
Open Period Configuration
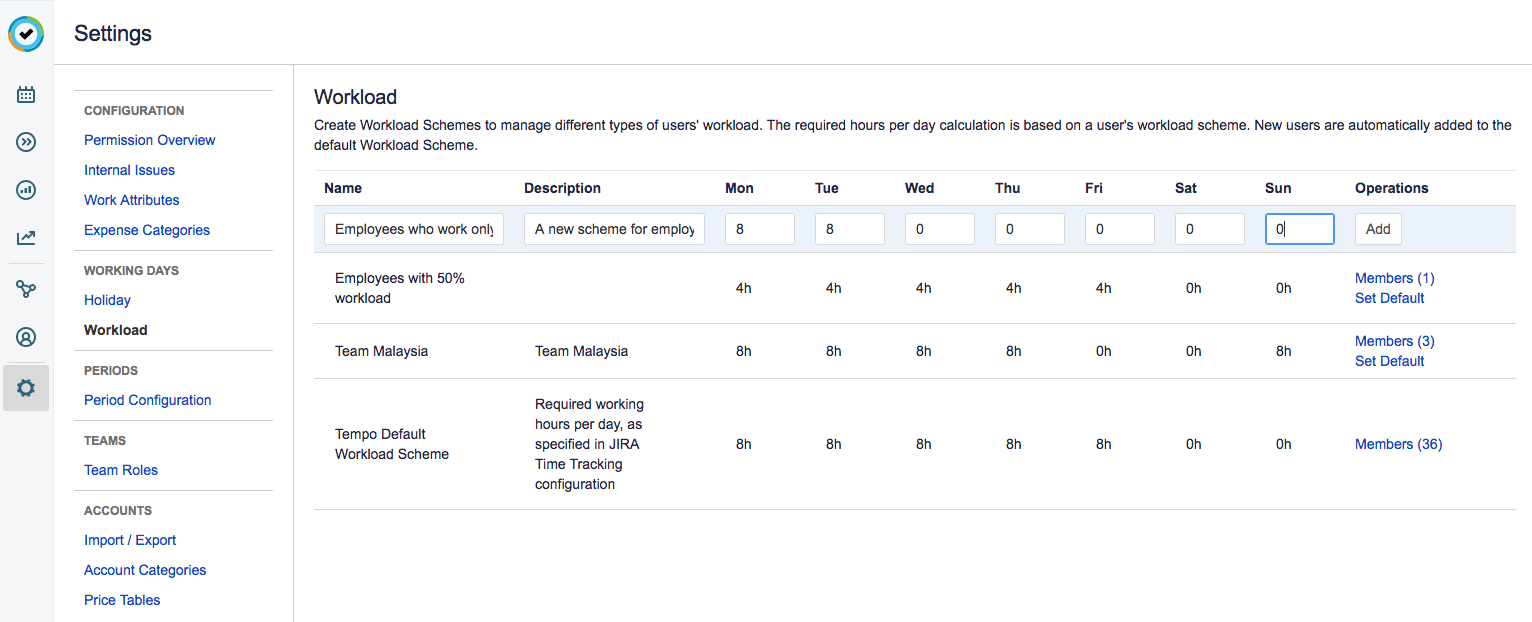point(147,399)
